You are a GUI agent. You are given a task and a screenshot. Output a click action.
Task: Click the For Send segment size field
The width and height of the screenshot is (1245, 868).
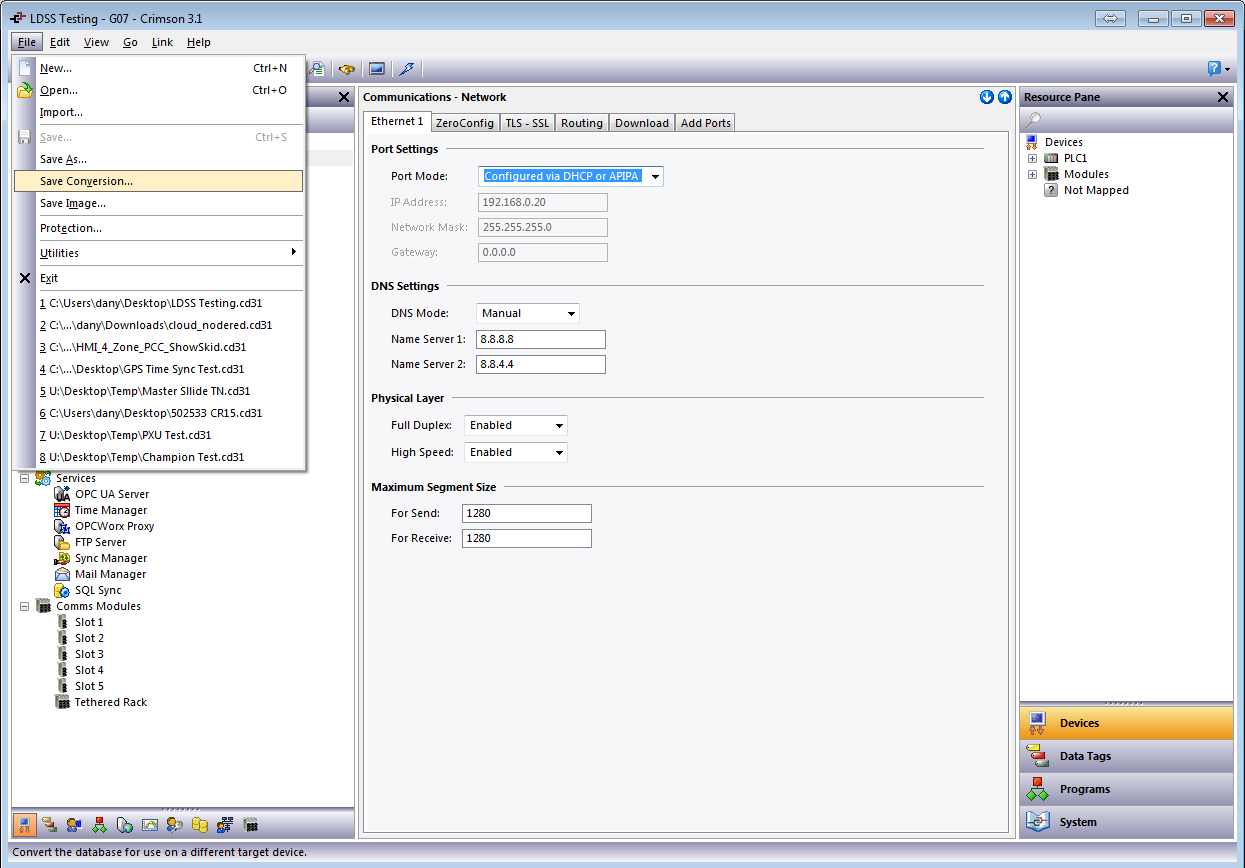(527, 513)
